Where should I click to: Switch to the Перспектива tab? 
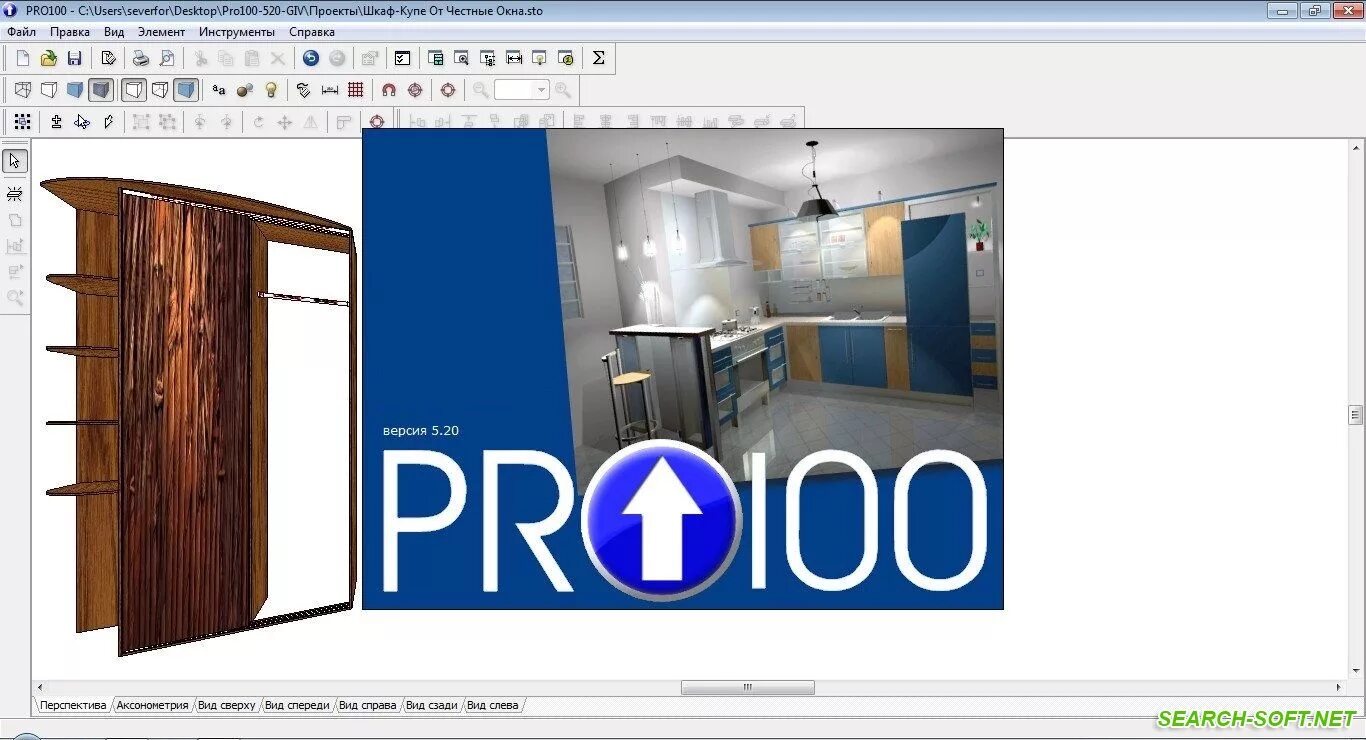[x=73, y=705]
